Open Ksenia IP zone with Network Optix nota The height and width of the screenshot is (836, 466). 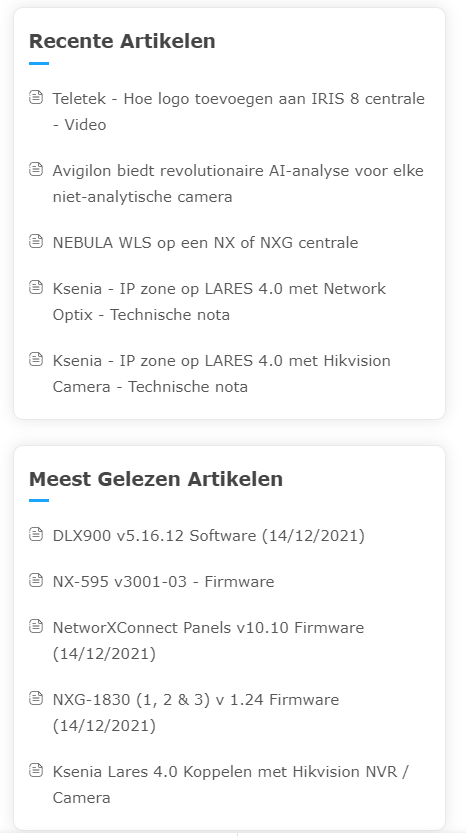pos(219,301)
